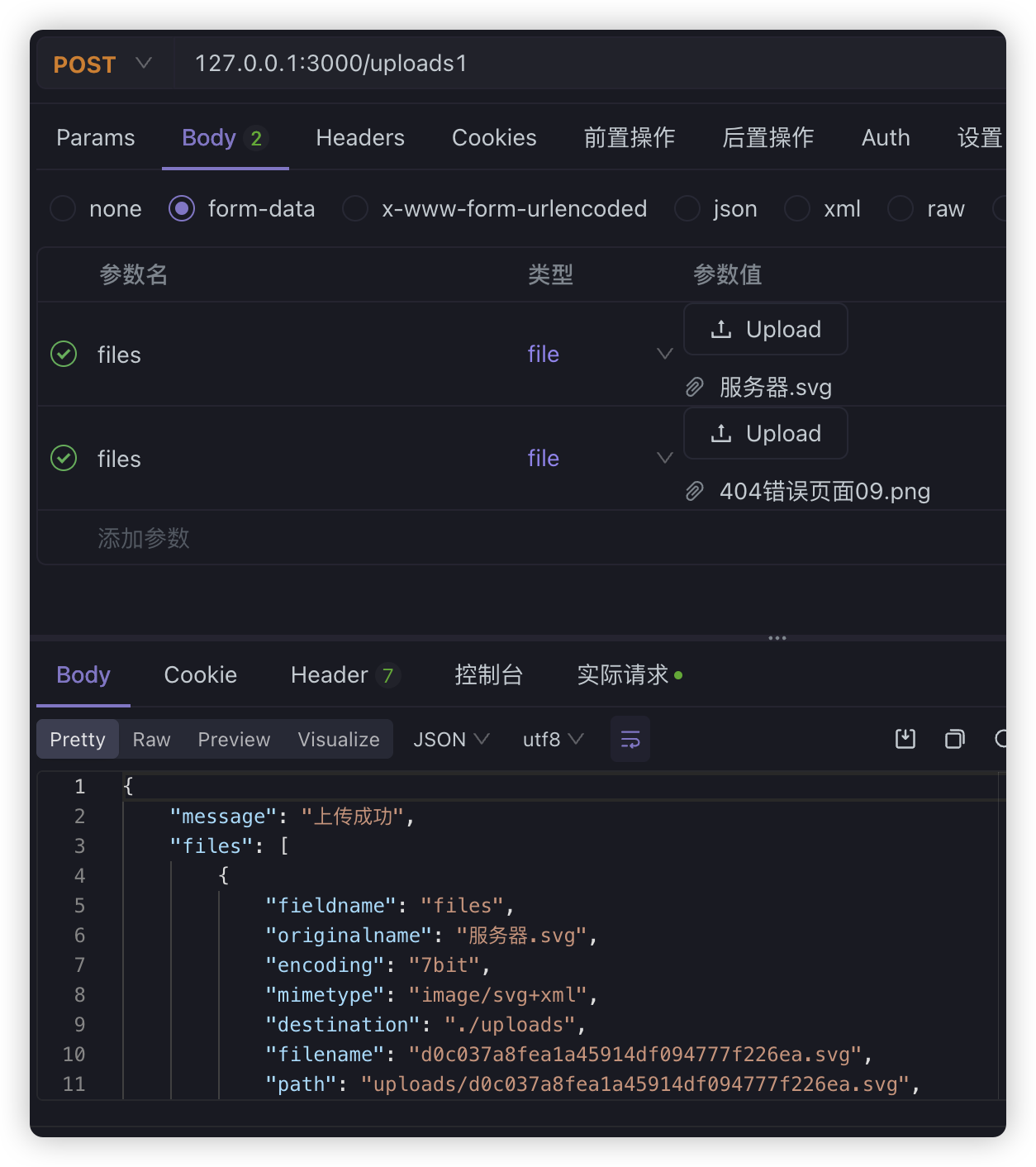Select the form-data radio button
Screen dimensions: 1036x1167
coord(181,208)
